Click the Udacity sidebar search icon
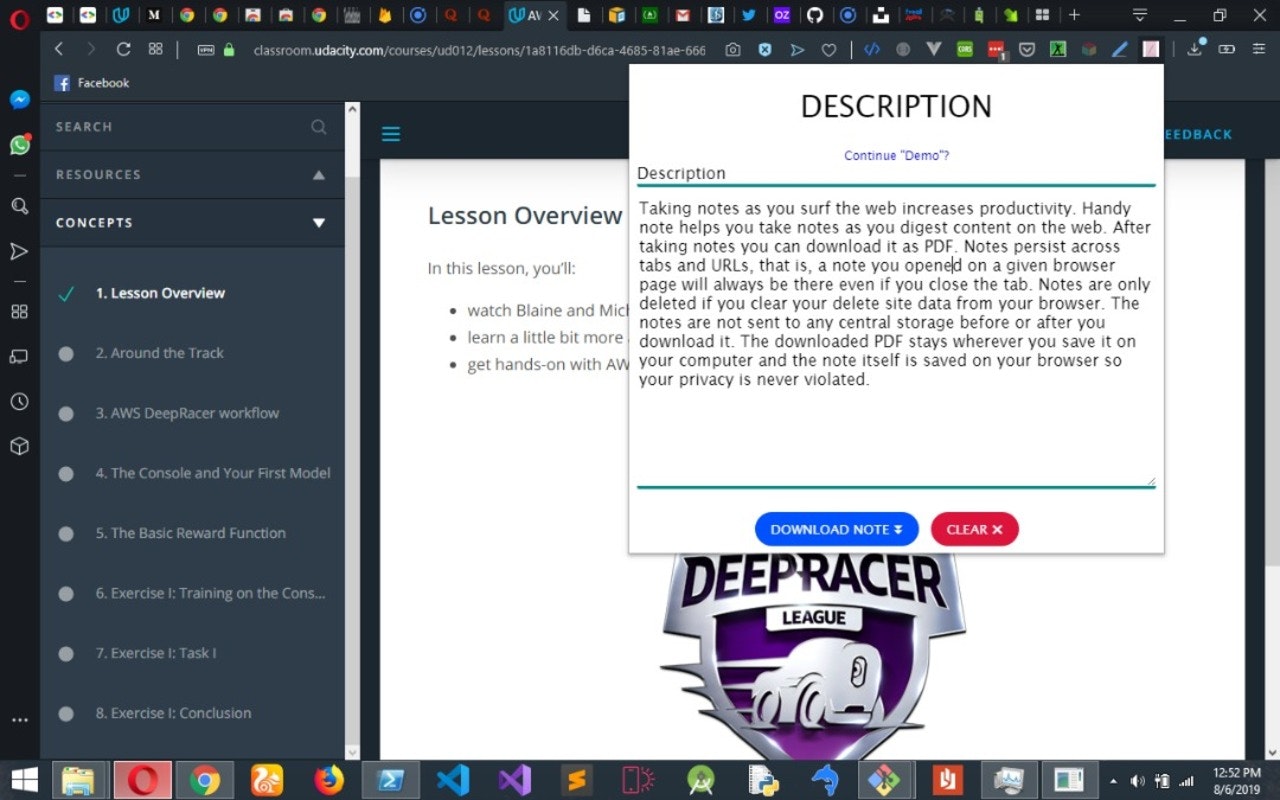 pos(319,127)
